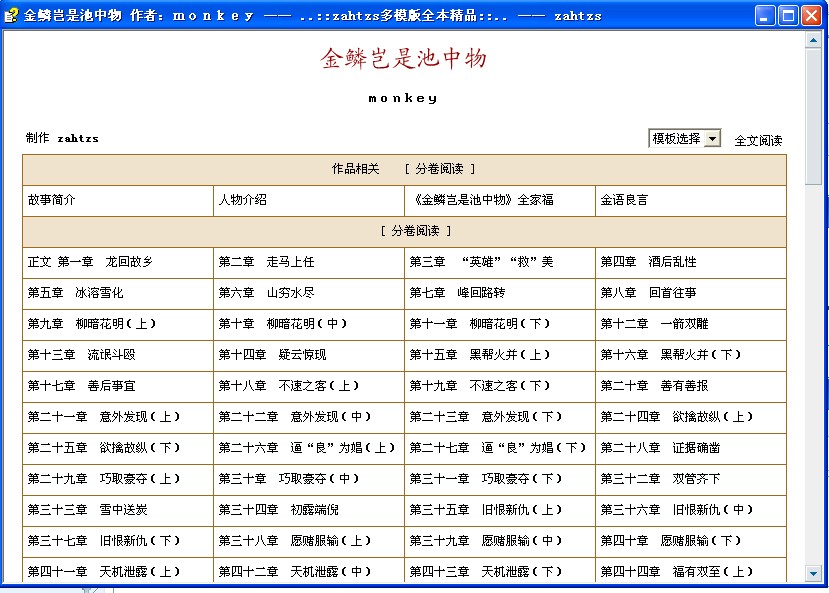Open 第四十三章 天机泄露(下)

coord(486,571)
